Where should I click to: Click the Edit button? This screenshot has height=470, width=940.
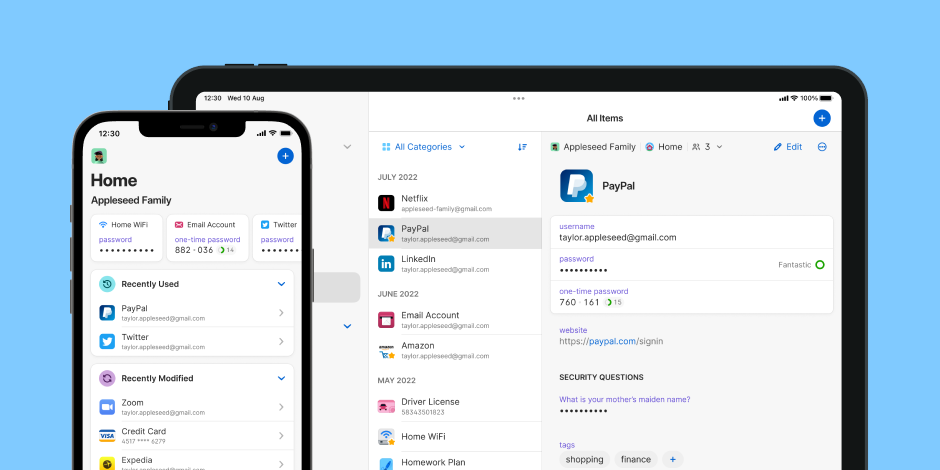pyautogui.click(x=788, y=147)
